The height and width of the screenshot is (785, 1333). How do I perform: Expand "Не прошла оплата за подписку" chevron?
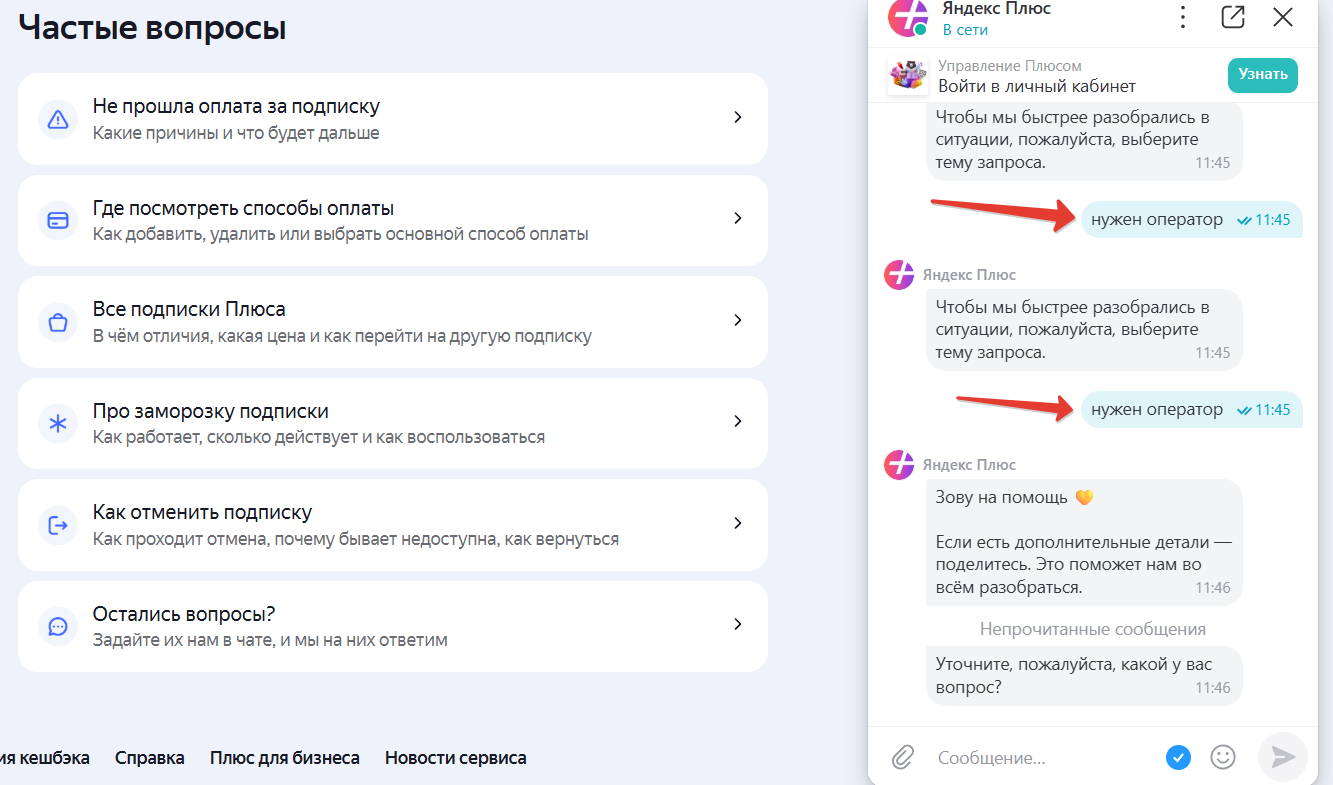738,117
